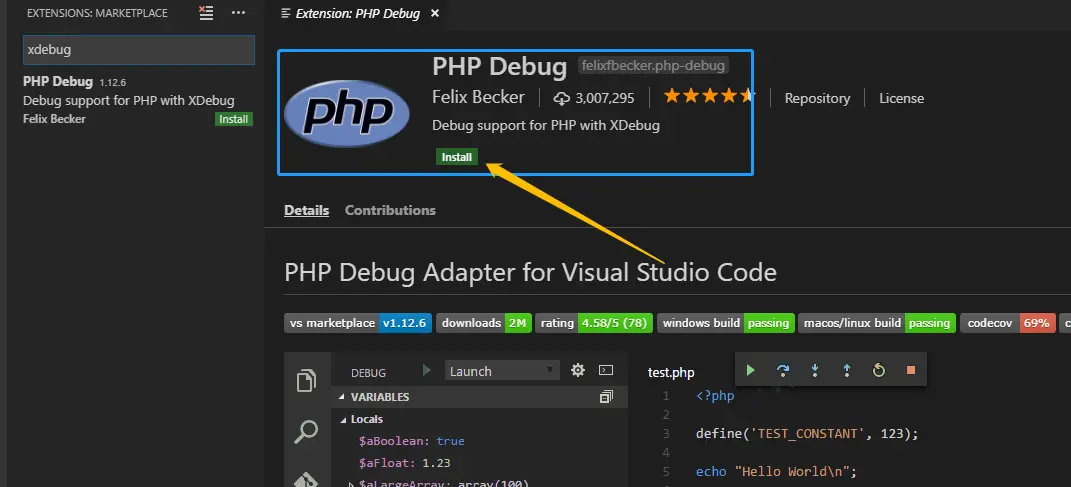Click Continue button on debug toolbar
This screenshot has height=487, width=1071.
coord(751,370)
